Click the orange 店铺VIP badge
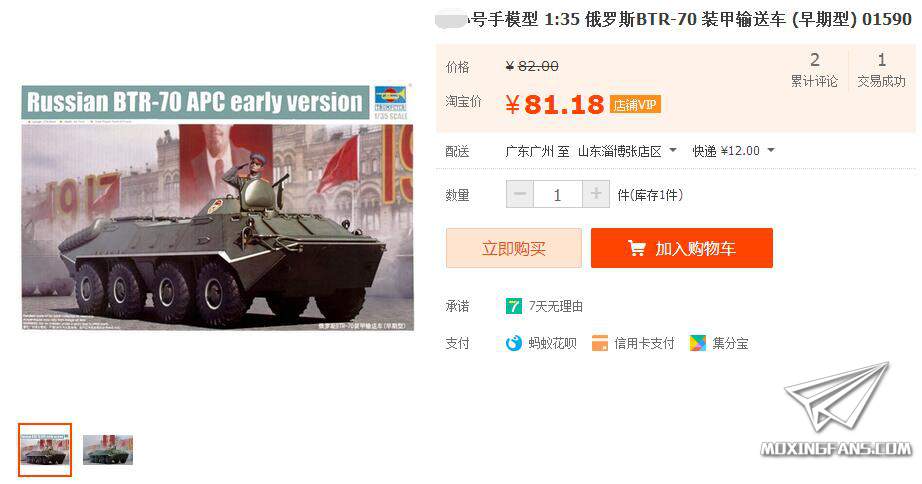Image resolution: width=922 pixels, height=484 pixels. click(635, 105)
